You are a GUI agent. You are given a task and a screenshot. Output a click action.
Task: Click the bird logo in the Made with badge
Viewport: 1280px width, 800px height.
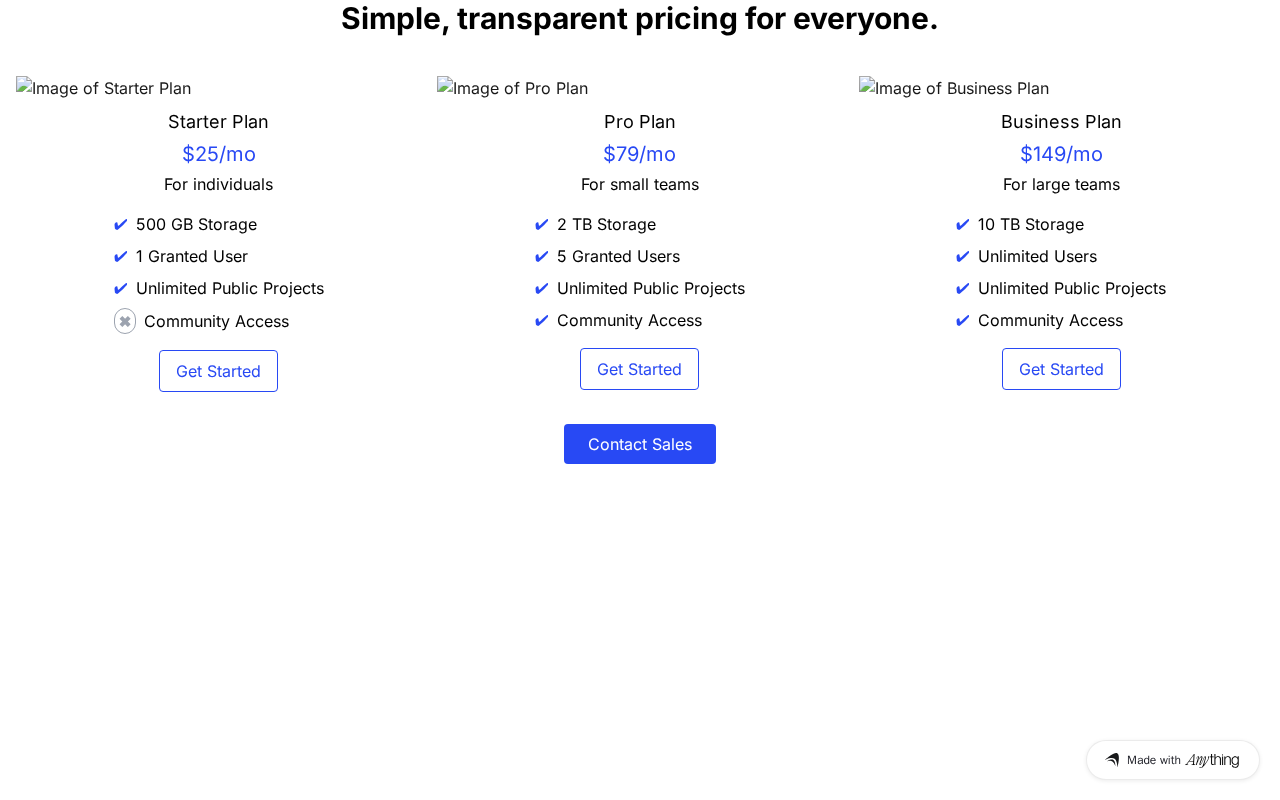point(1112,760)
